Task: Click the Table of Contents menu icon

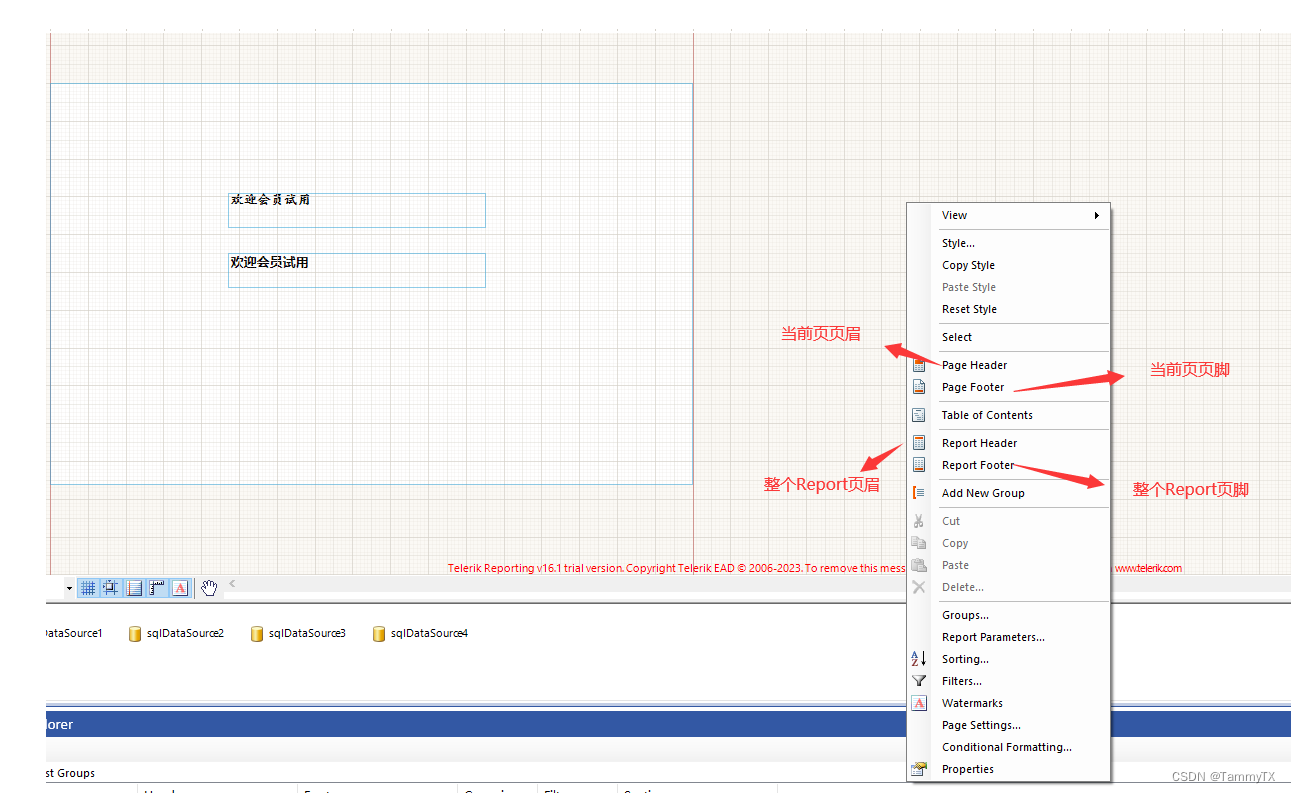Action: (x=919, y=415)
